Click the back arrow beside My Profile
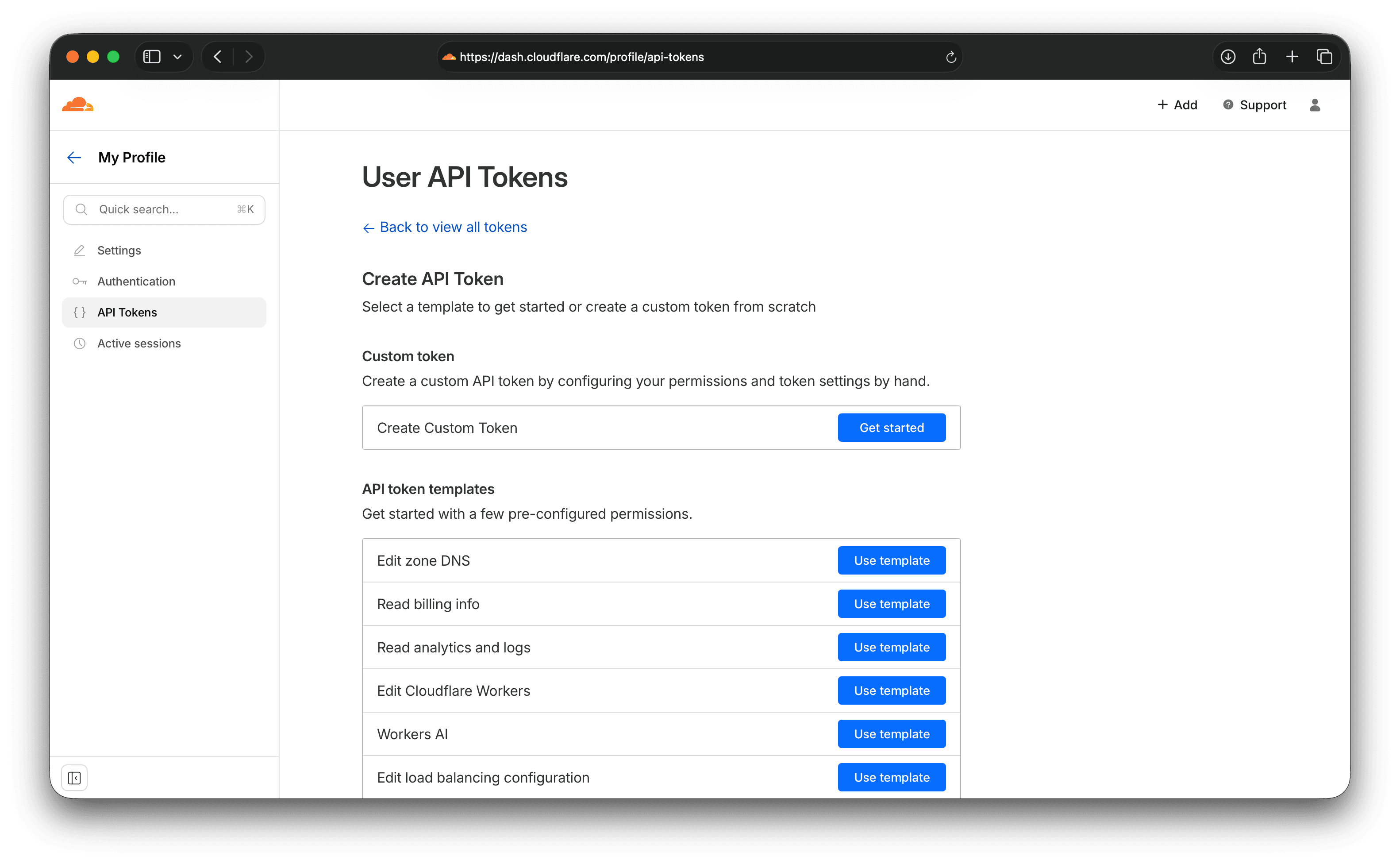The height and width of the screenshot is (864, 1400). click(74, 157)
